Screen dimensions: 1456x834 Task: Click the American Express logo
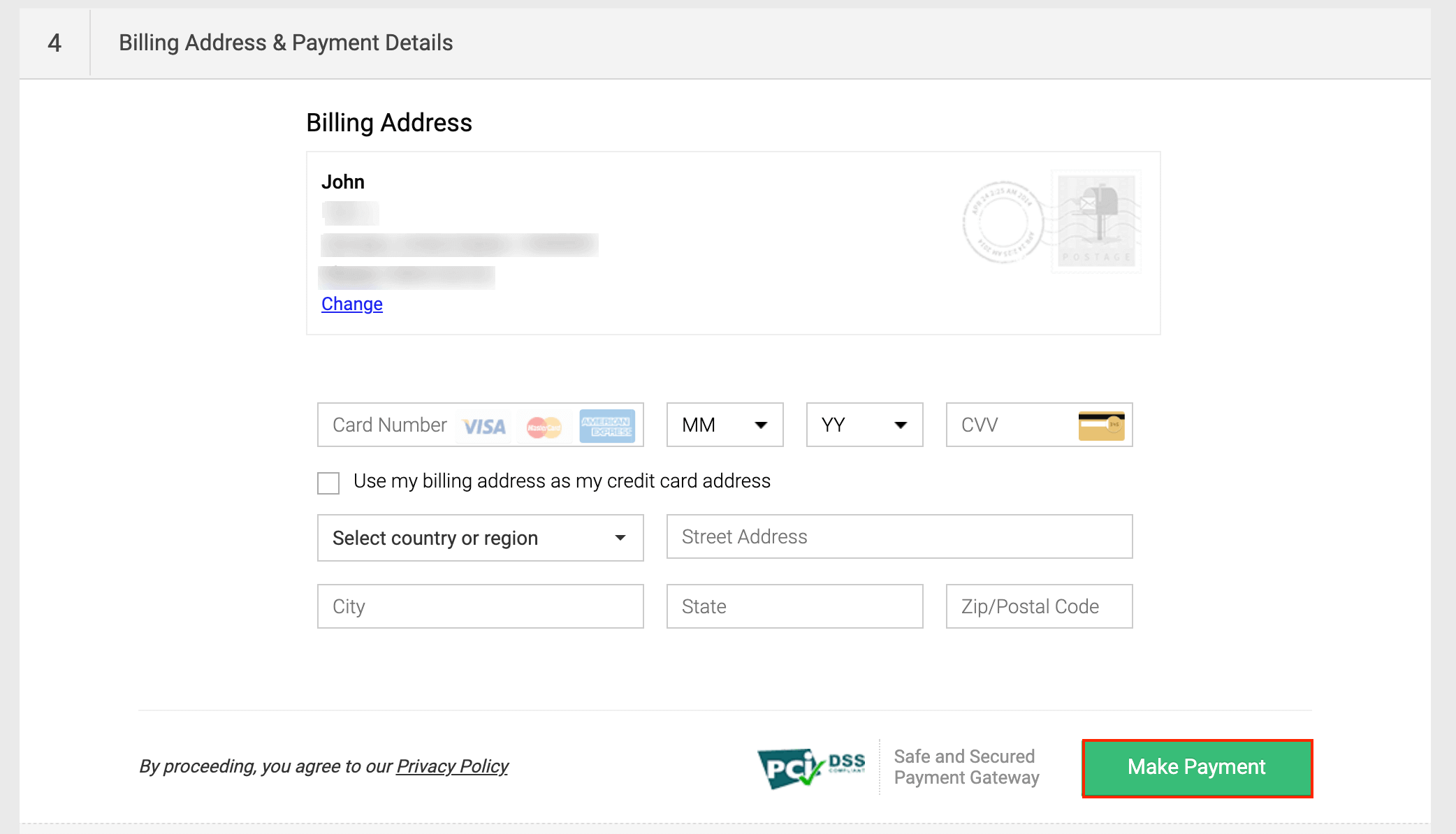[606, 426]
